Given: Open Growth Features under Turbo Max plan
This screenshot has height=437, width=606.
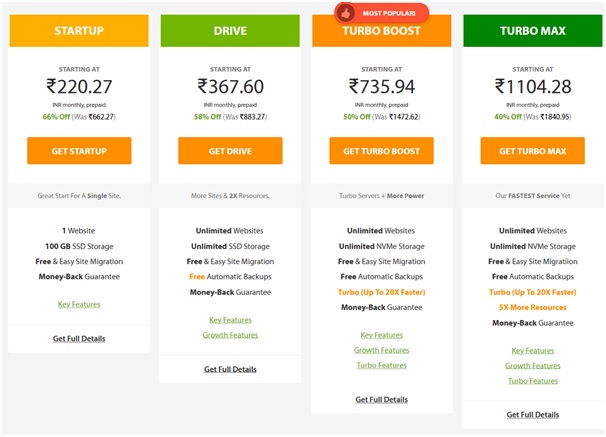Looking at the screenshot, I should pyautogui.click(x=533, y=366).
